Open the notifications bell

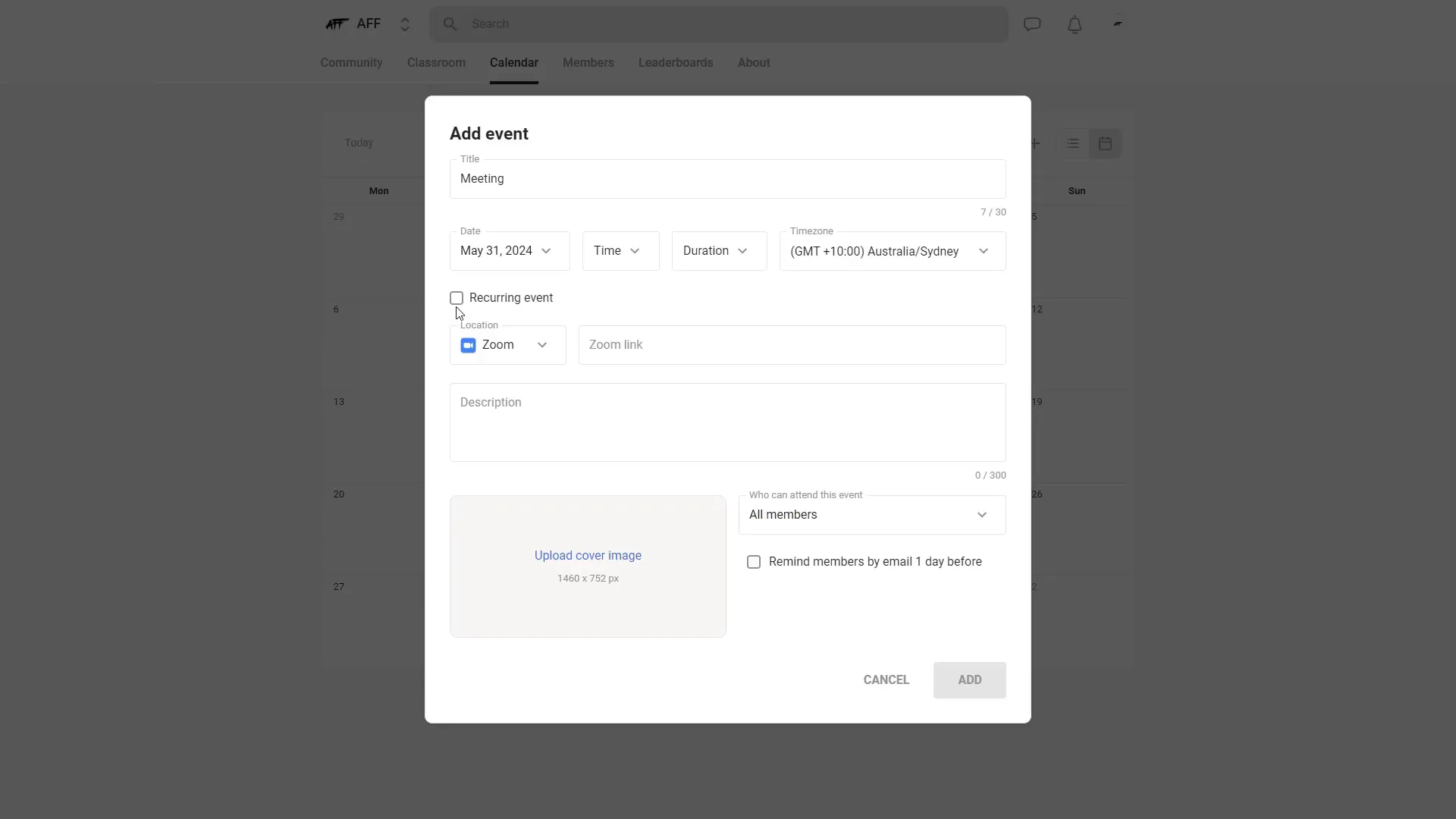coord(1075,24)
